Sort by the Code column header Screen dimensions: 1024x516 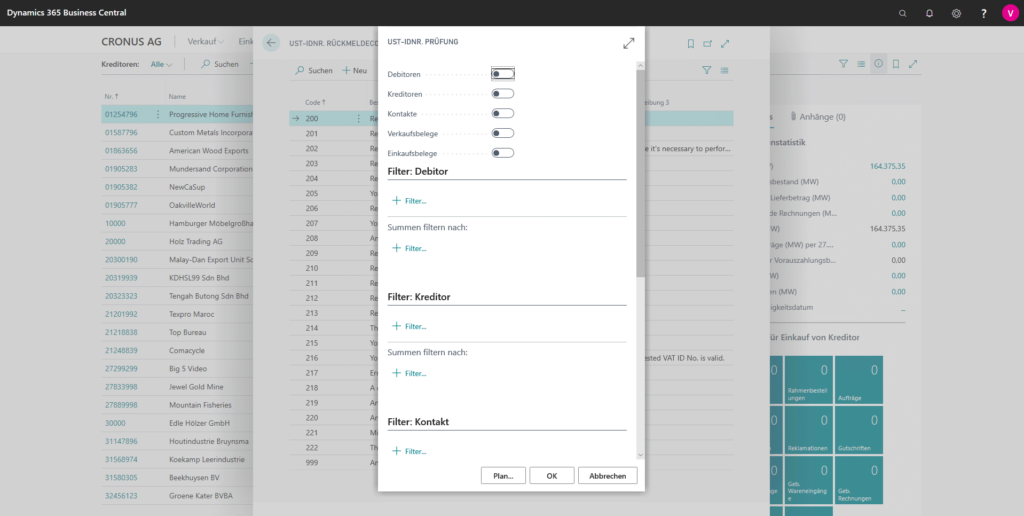pos(315,103)
